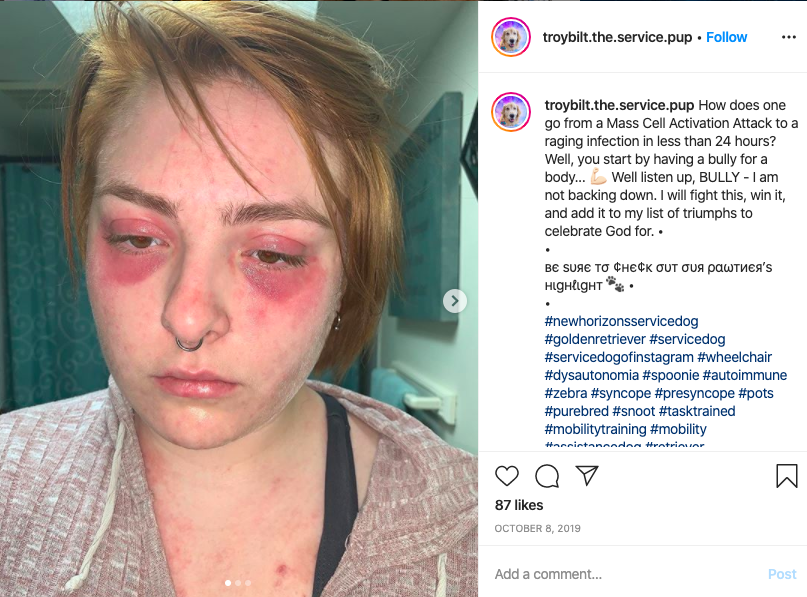Click the October 8, 2019 timestamp
The width and height of the screenshot is (807, 597).
pyautogui.click(x=537, y=529)
